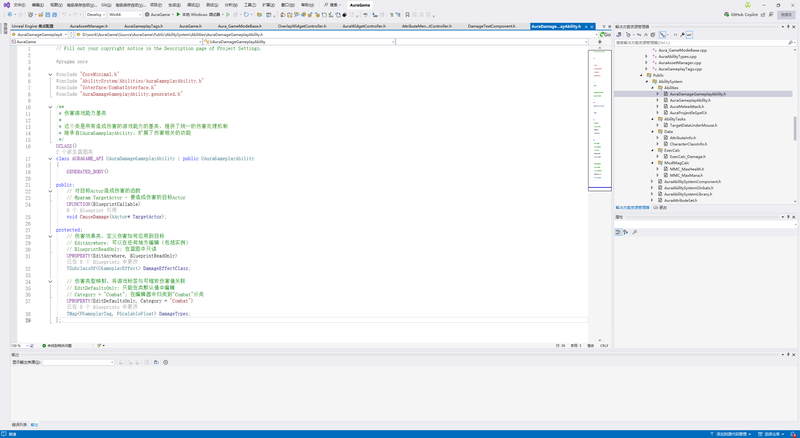Switch to Git Changes panel tab
The width and height of the screenshot is (800, 438).
[661, 208]
